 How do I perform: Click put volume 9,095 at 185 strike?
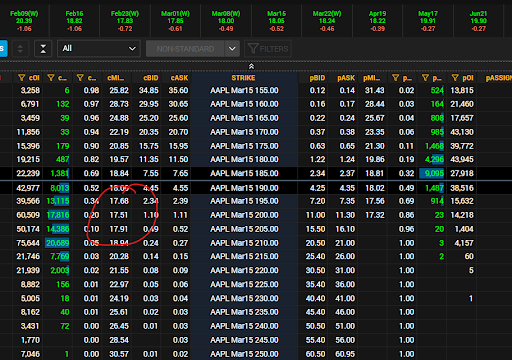[x=432, y=173]
